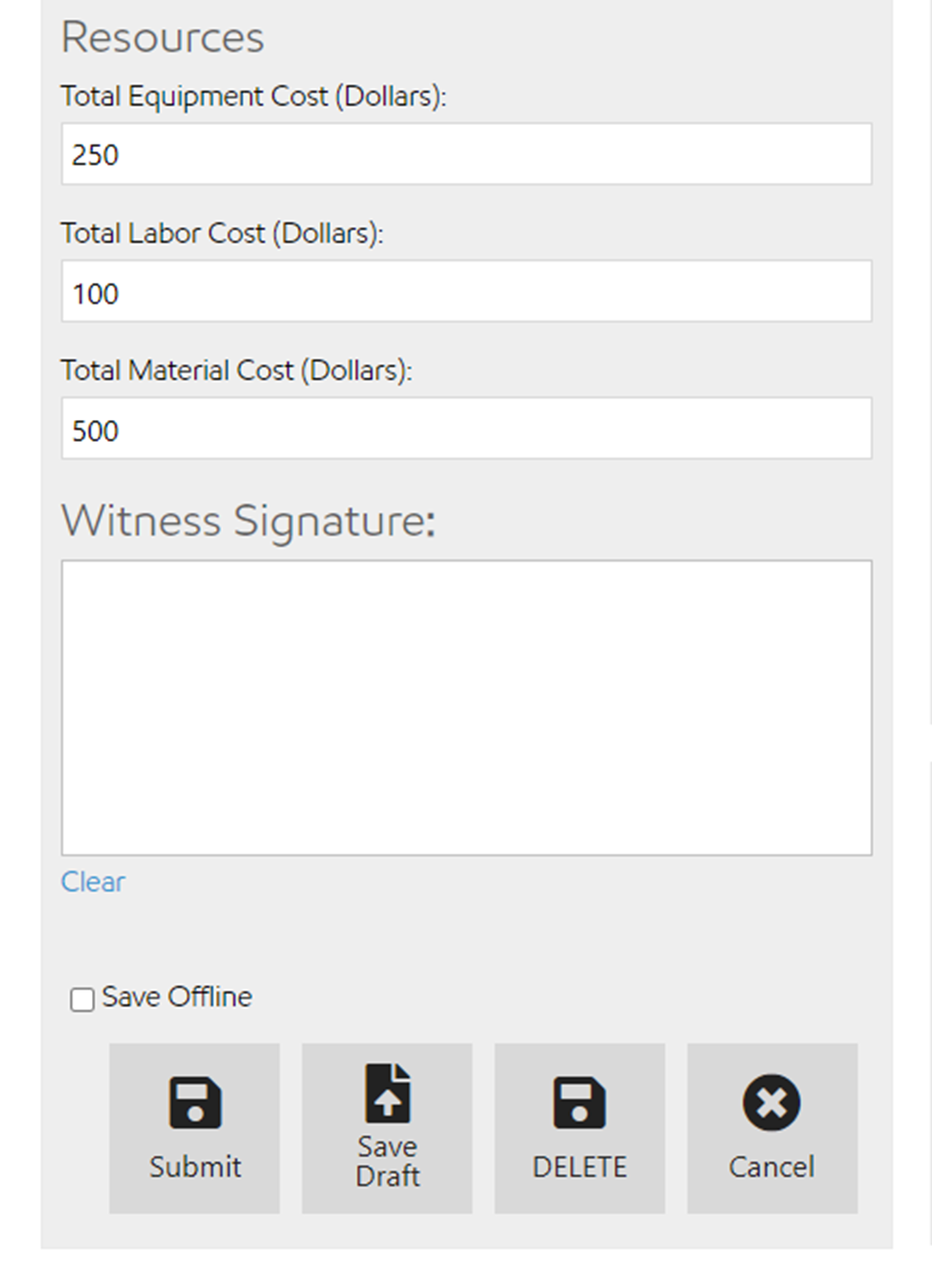The width and height of the screenshot is (932, 1288).
Task: Click the X circle icon above Cancel
Action: 771,1102
